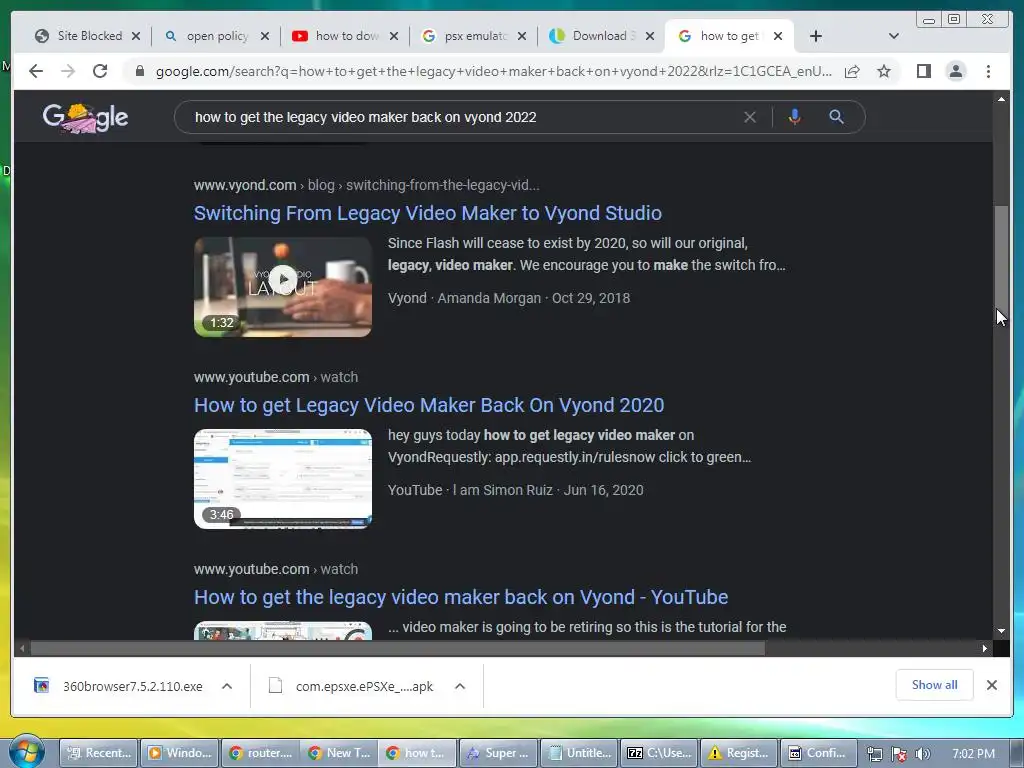The image size is (1024, 768).
Task: Open legacy video maker back on Vyond - YouTube link
Action: (461, 597)
